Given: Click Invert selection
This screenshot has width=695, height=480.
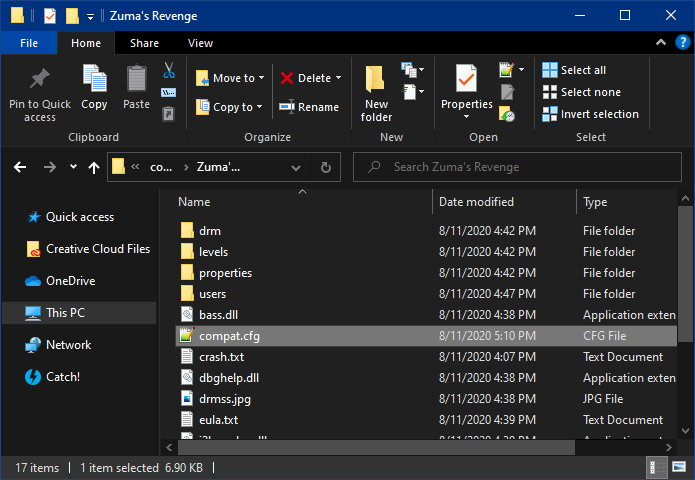Looking at the screenshot, I should point(590,114).
